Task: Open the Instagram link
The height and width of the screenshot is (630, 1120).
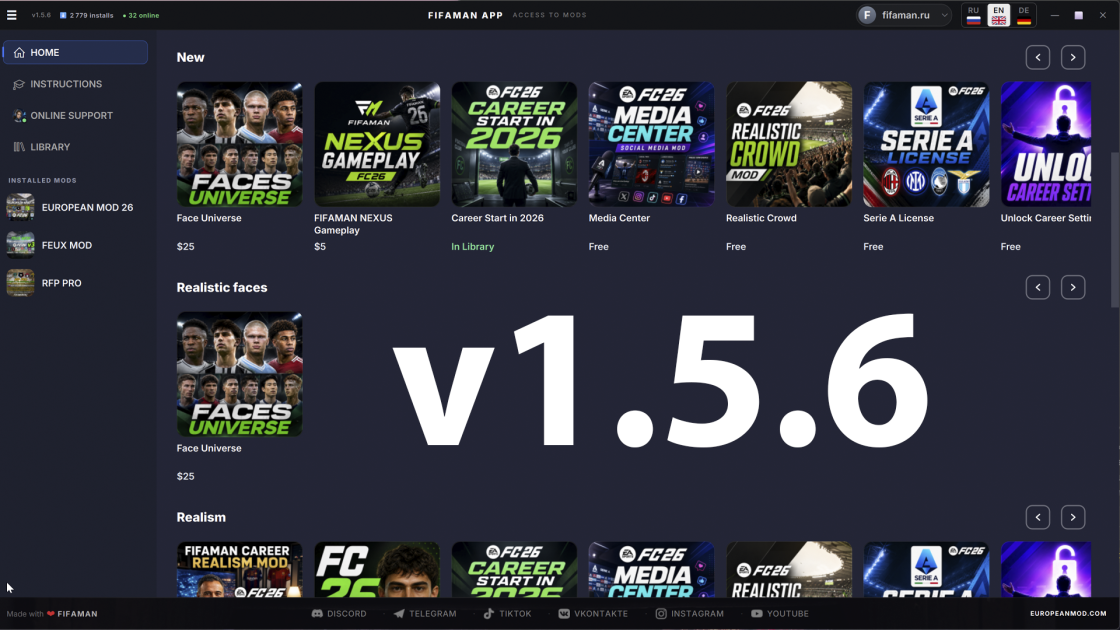Action: [690, 614]
